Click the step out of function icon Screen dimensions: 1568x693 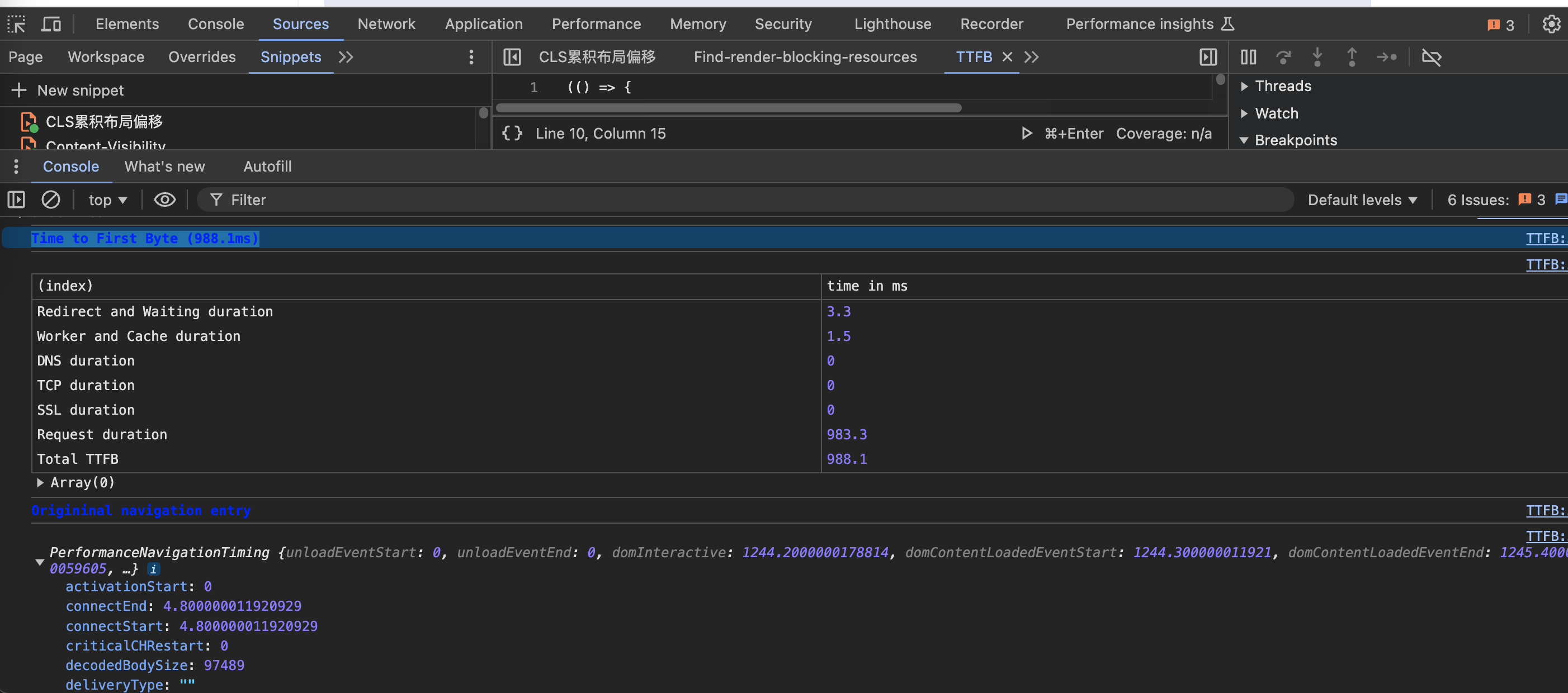pyautogui.click(x=1351, y=57)
